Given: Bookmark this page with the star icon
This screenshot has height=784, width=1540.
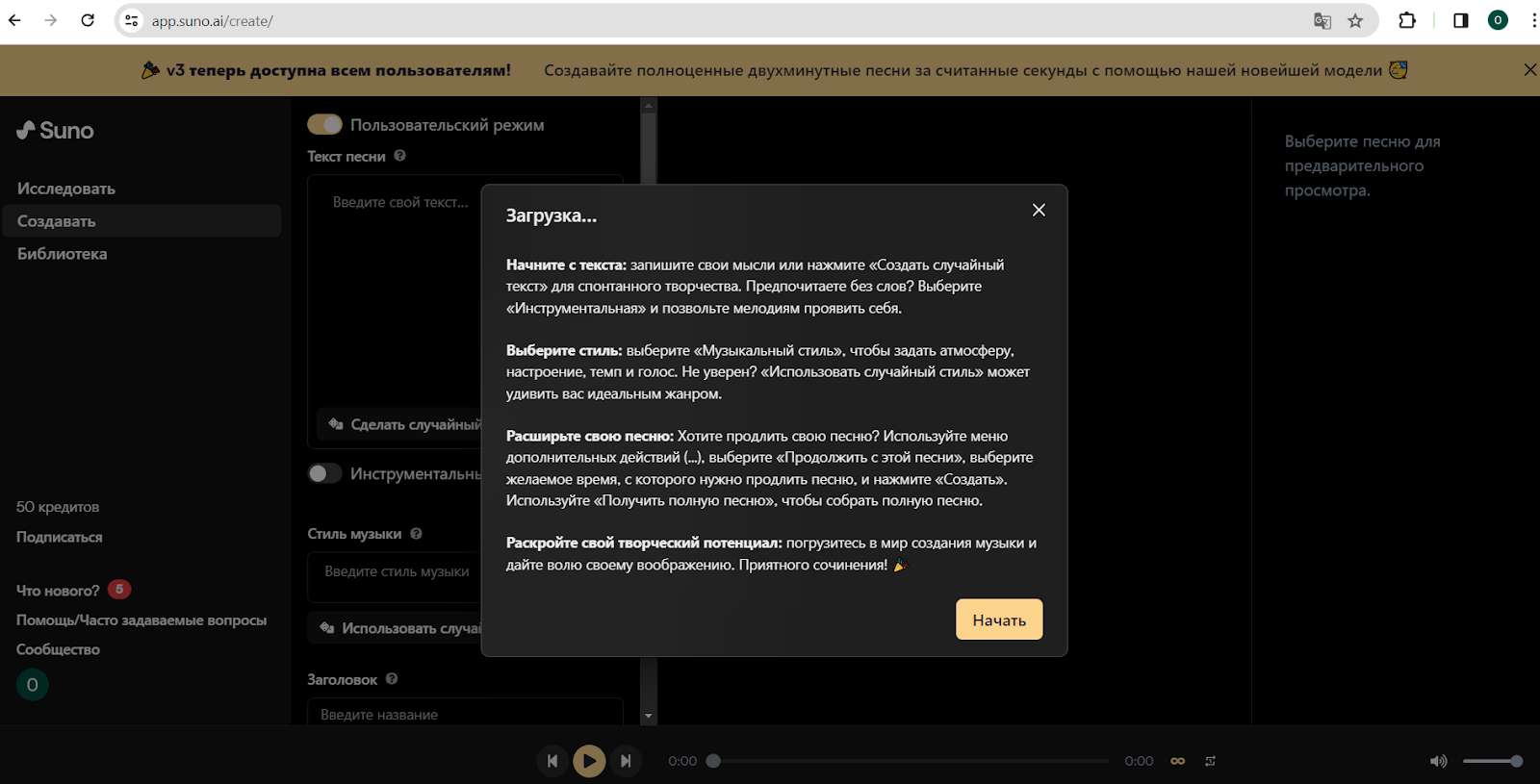Looking at the screenshot, I should click(x=1355, y=20).
